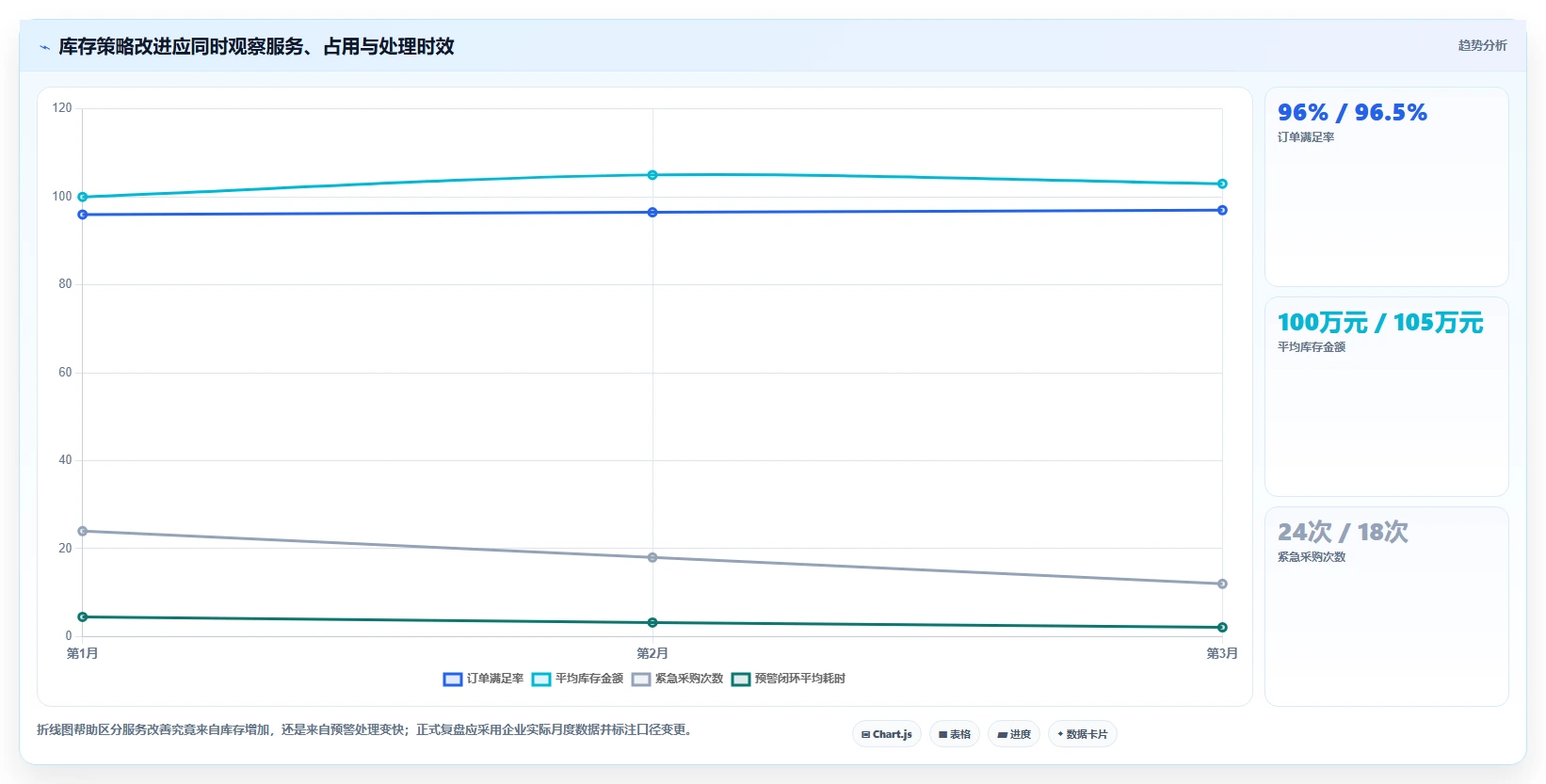The image size is (1546, 784).
Task: Click the 预警闭环平均耗时 point at 第3月
Action: (x=1222, y=627)
